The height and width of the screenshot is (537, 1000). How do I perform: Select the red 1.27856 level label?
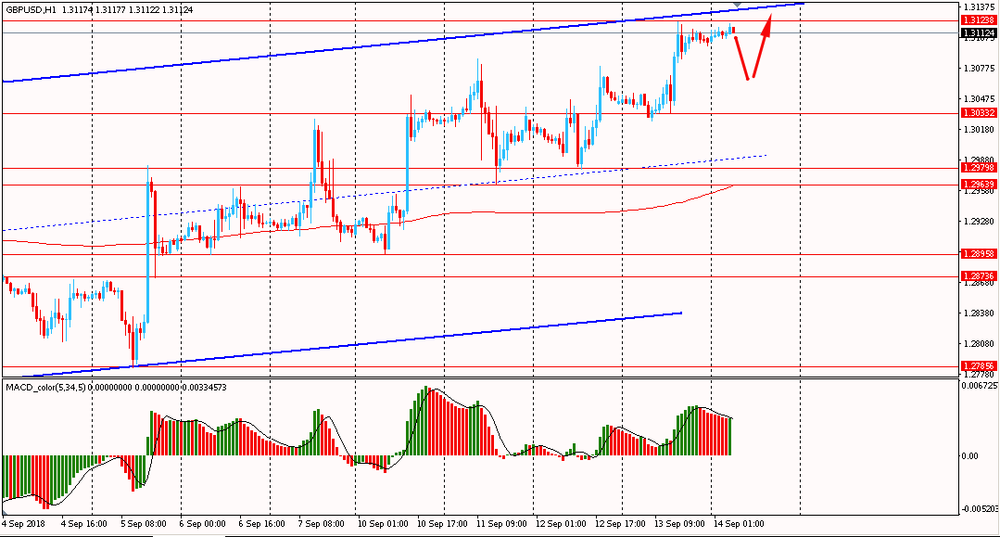coord(979,366)
